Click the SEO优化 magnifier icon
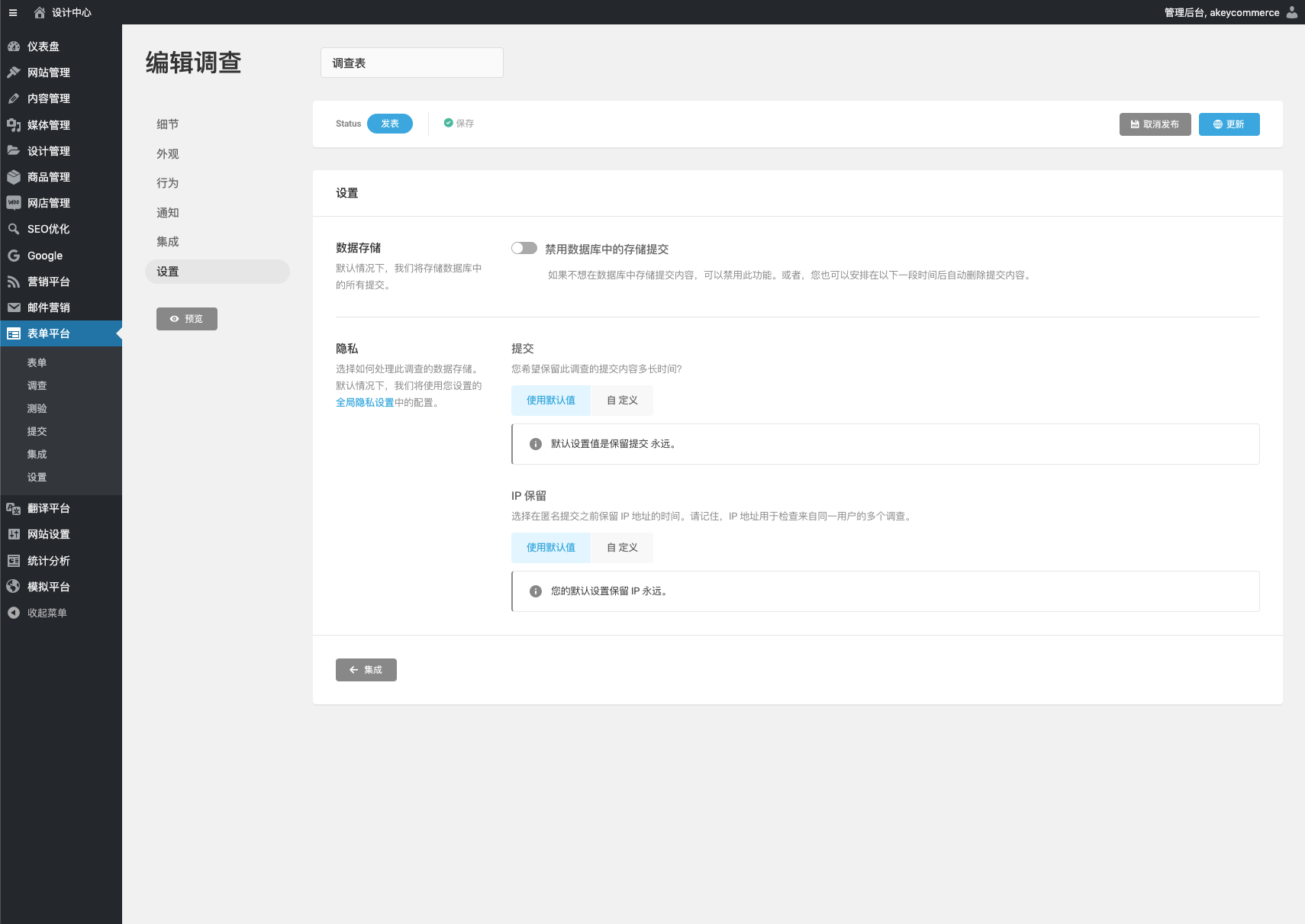 coord(14,229)
